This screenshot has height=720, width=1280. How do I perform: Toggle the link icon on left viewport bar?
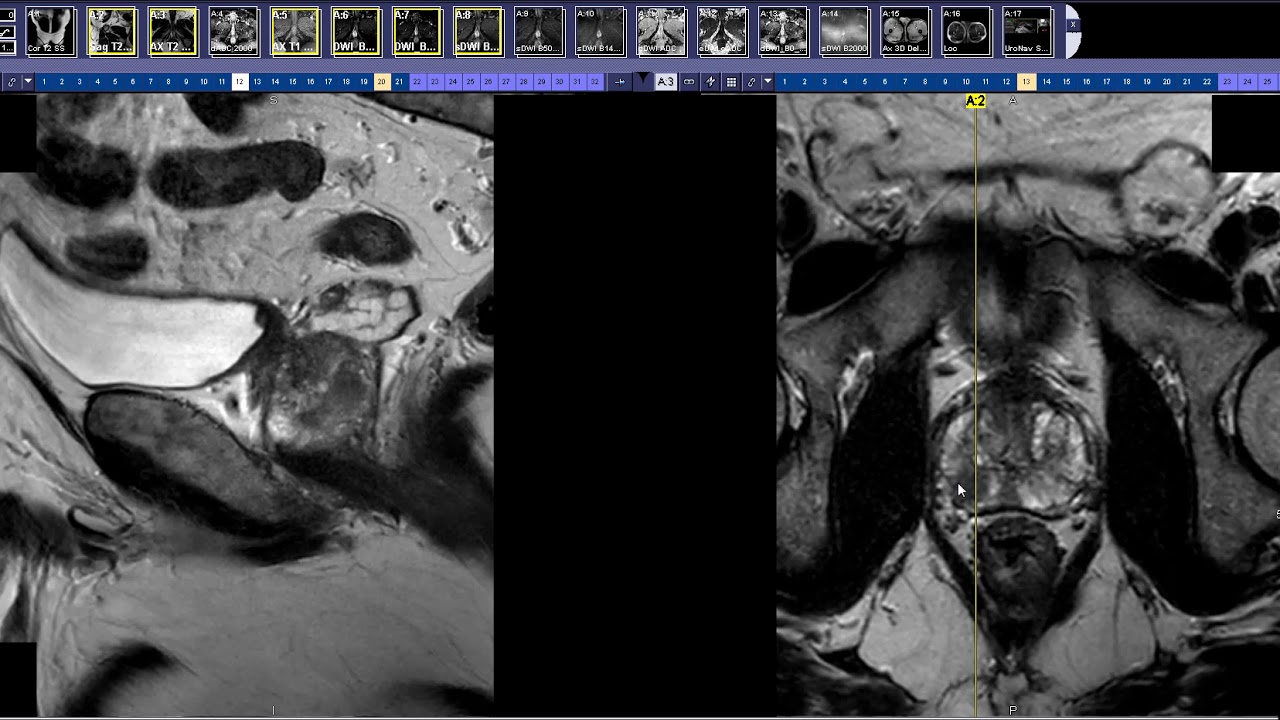coord(12,82)
